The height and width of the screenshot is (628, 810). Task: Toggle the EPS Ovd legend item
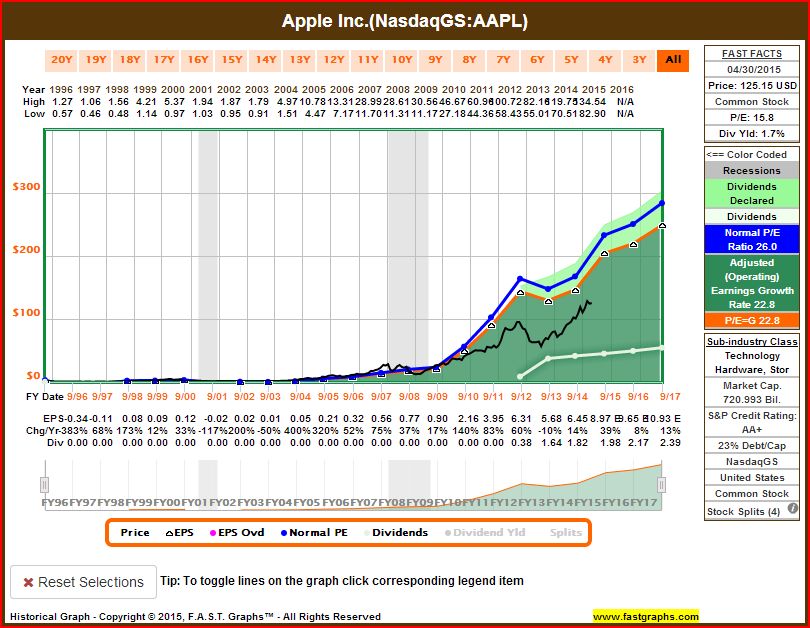pyautogui.click(x=237, y=532)
